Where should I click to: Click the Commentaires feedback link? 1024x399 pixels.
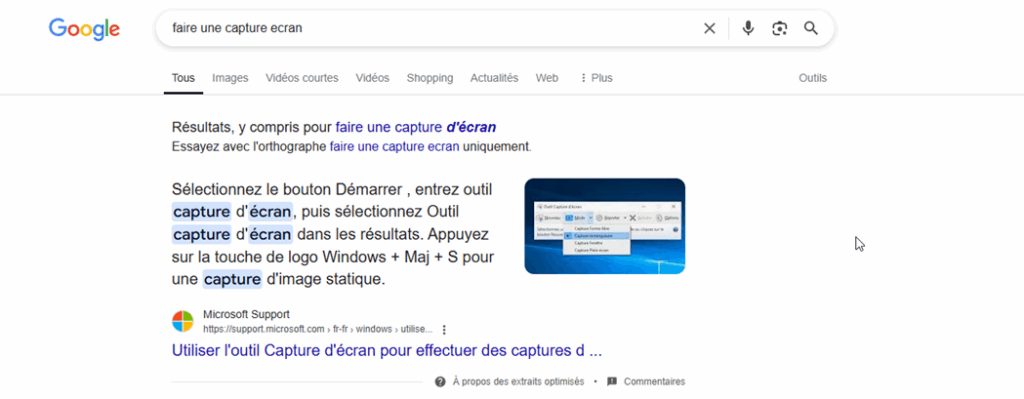pos(654,381)
